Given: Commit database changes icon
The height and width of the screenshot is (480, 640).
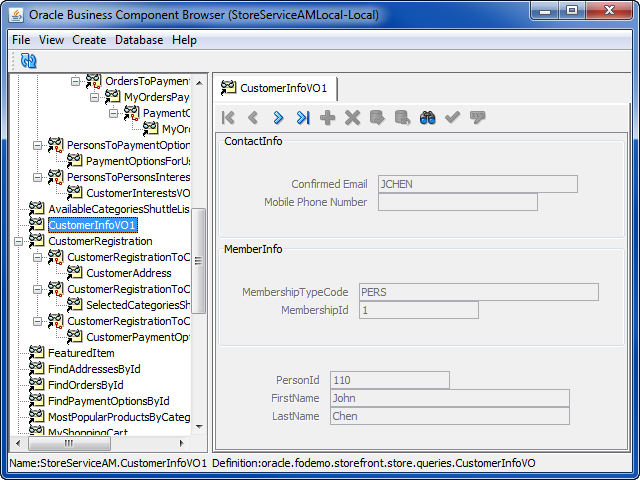Looking at the screenshot, I should click(377, 118).
